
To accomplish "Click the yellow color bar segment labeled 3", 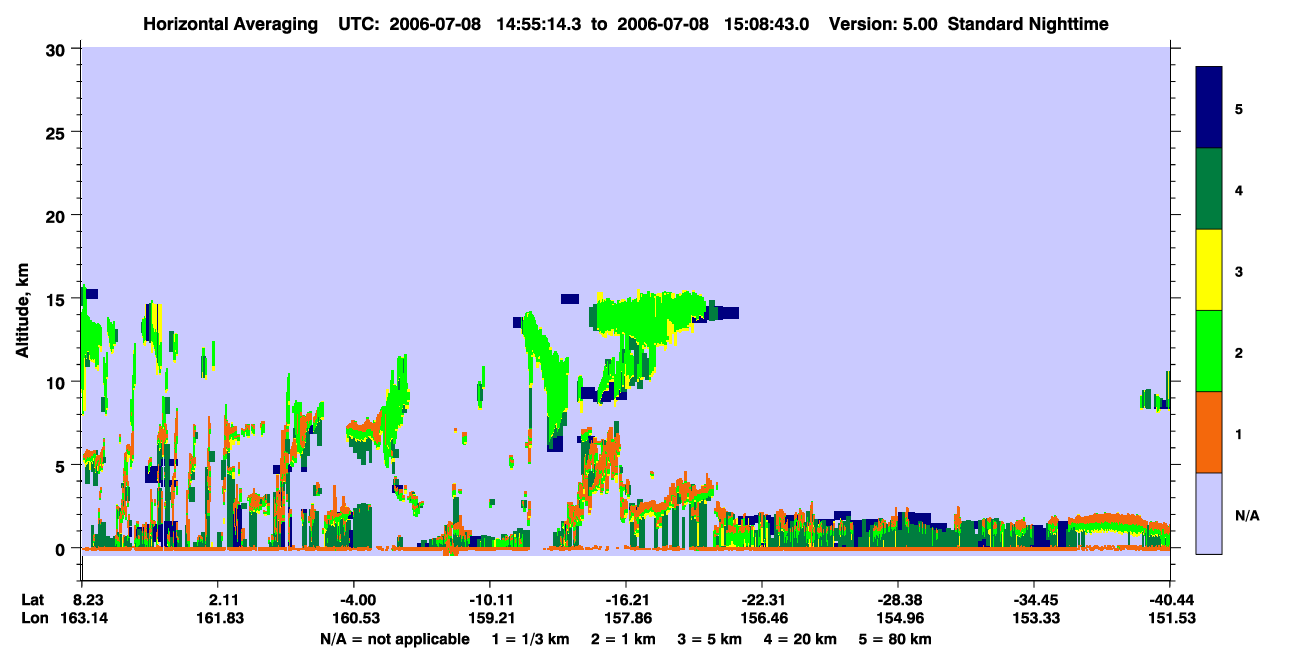I will 1209,270.
